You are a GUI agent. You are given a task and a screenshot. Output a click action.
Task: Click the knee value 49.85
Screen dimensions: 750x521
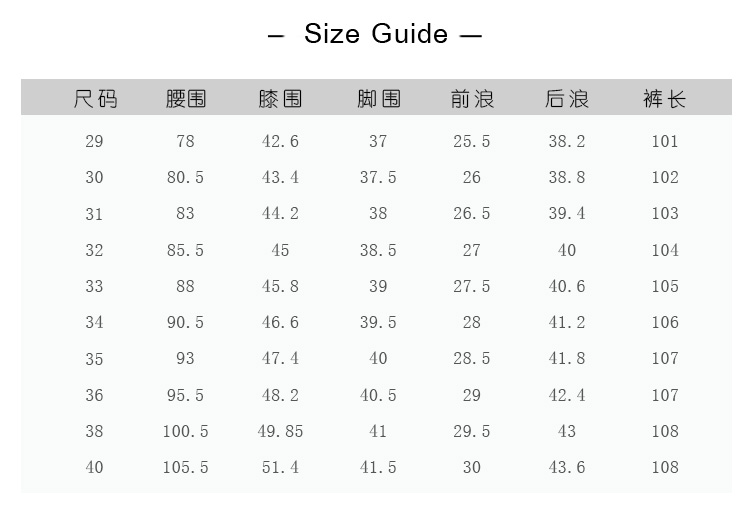pyautogui.click(x=280, y=431)
